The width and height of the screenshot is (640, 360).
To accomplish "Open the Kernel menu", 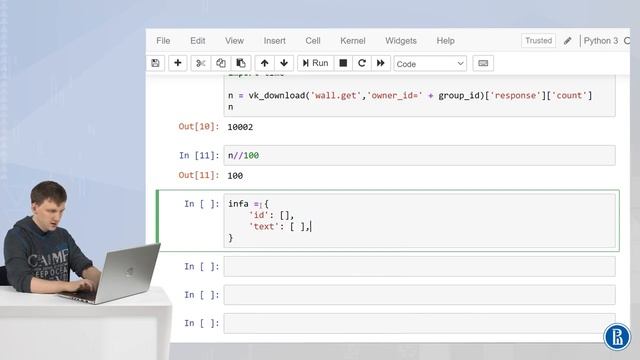I will pos(353,41).
